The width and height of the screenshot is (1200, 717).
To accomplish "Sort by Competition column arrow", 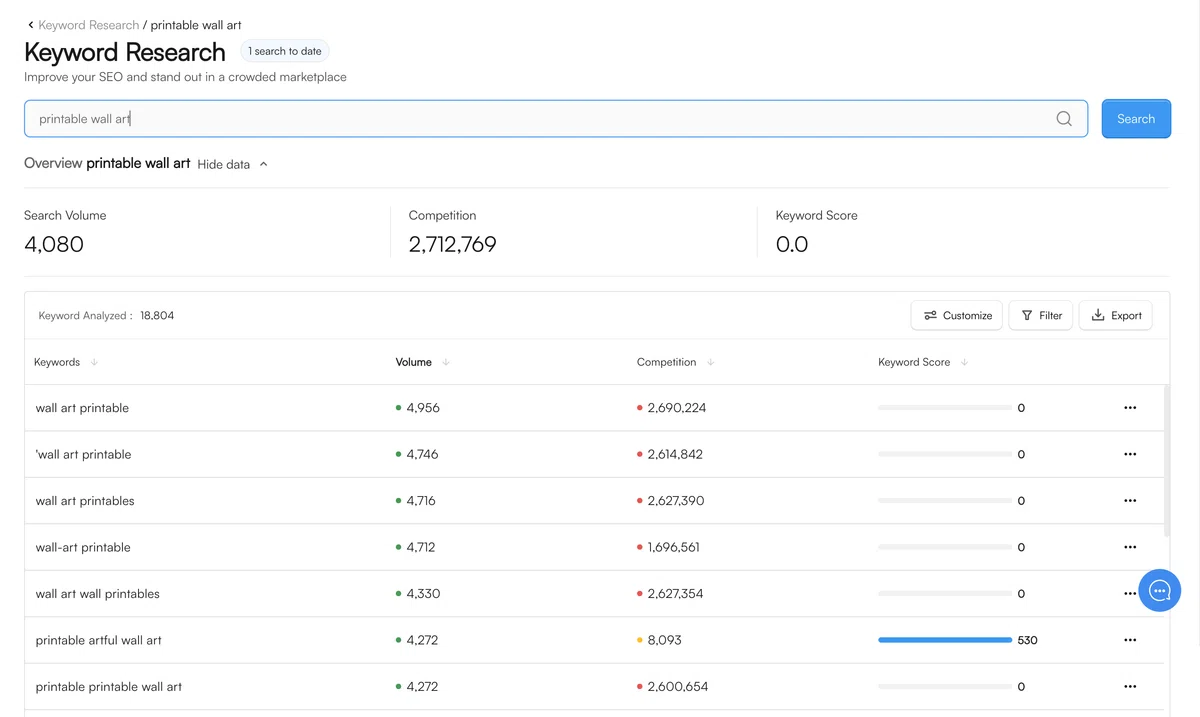I will click(710, 362).
